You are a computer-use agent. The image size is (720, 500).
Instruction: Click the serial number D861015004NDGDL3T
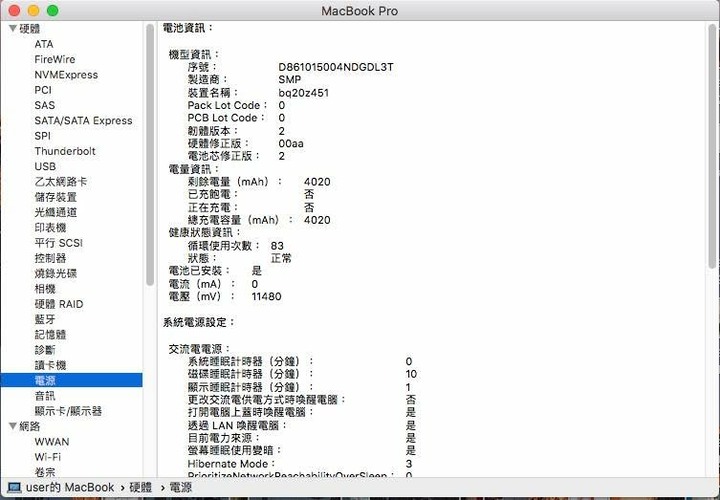(x=336, y=67)
